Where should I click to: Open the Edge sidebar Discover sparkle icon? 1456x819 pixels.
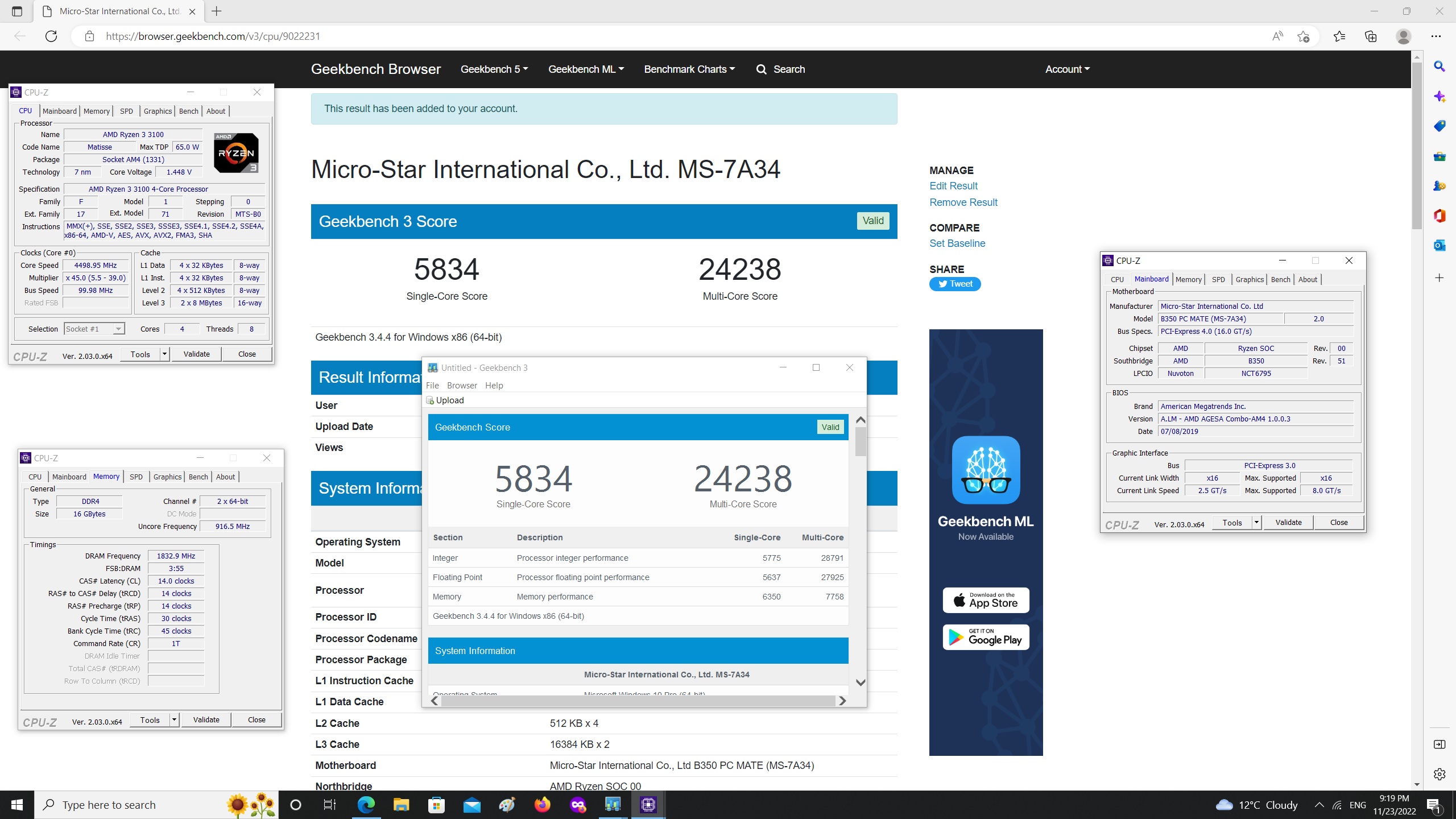(1440, 96)
